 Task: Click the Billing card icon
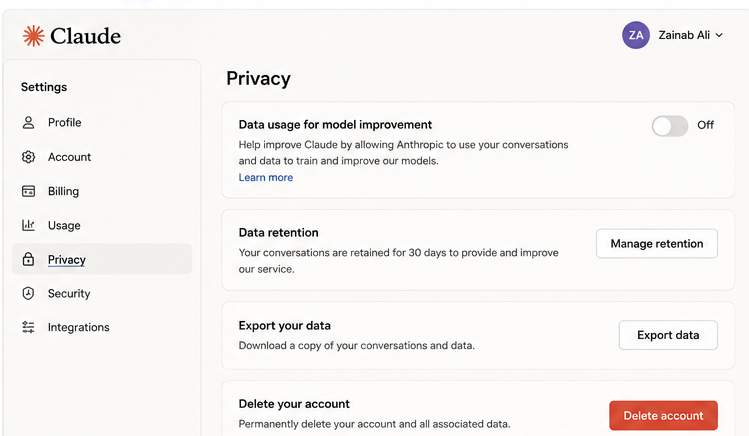pyautogui.click(x=29, y=191)
